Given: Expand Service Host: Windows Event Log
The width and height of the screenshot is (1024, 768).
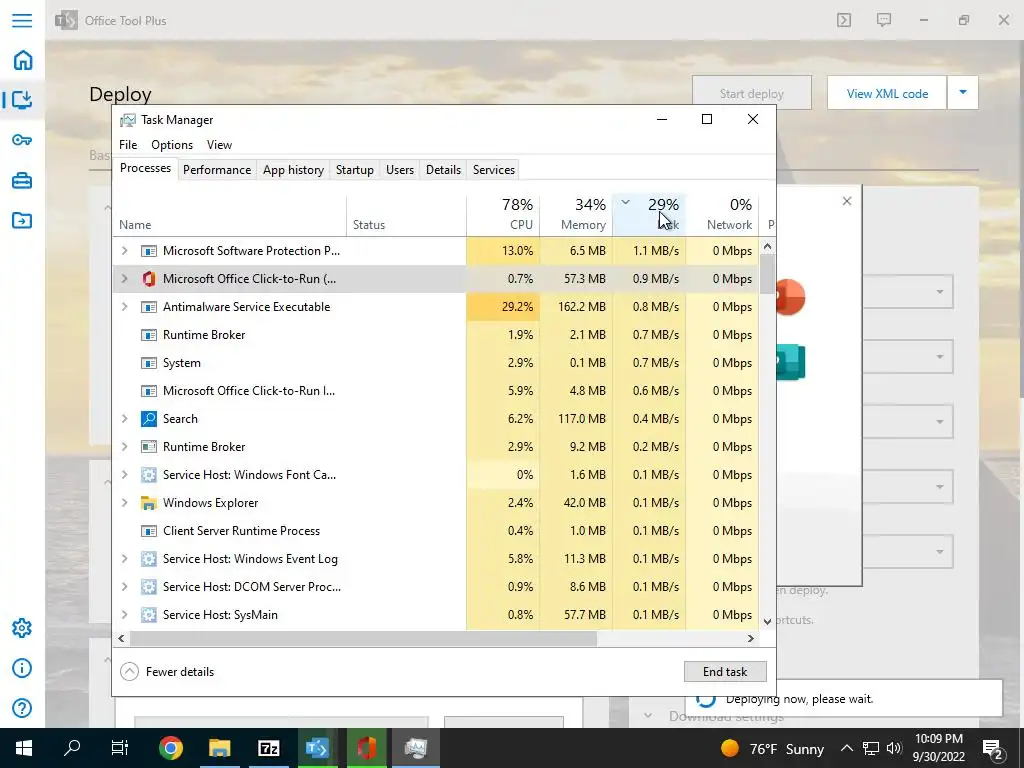Looking at the screenshot, I should tap(124, 559).
